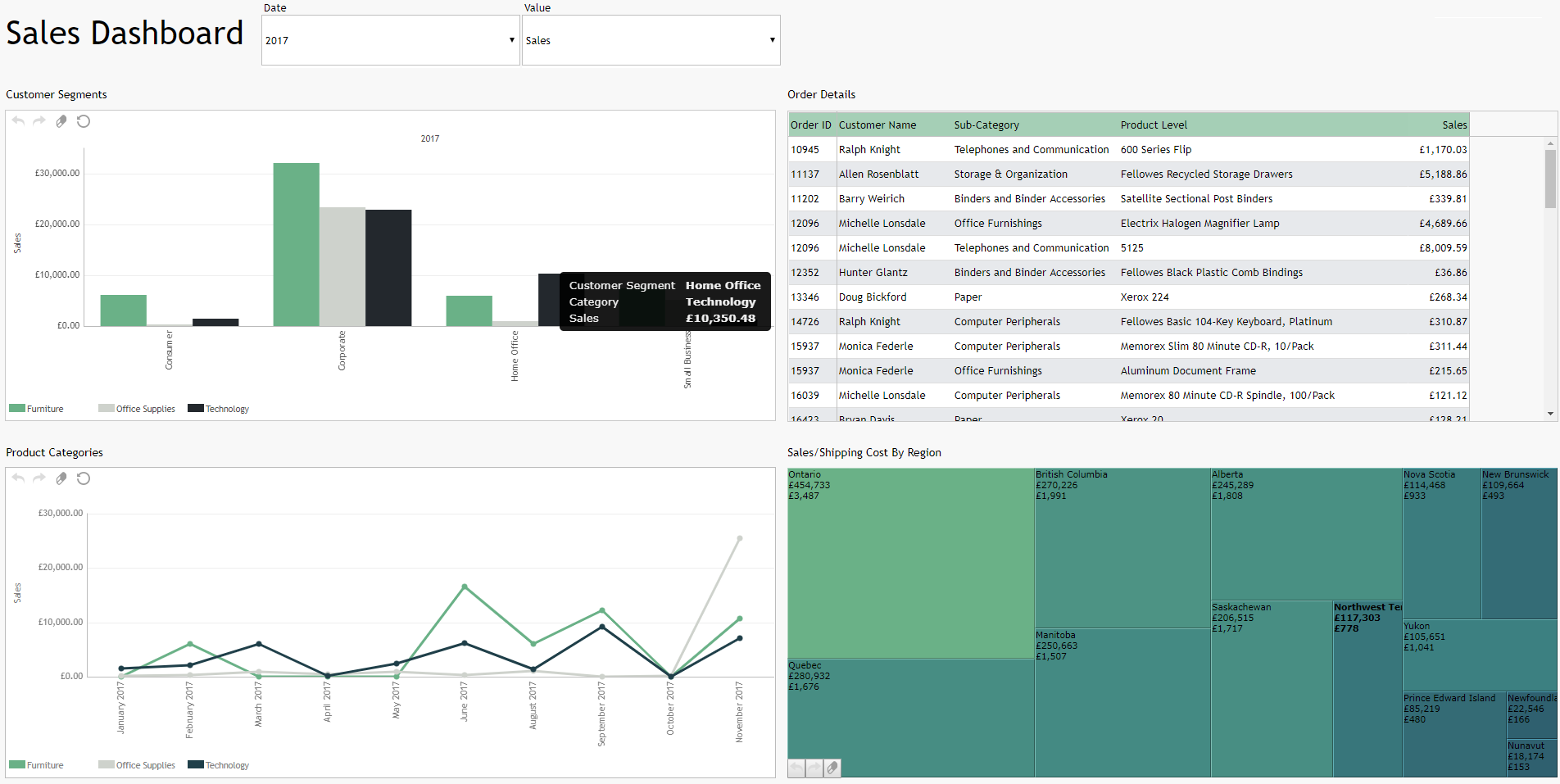Click the Sales column header in Order Details
This screenshot has width=1560, height=784.
1454,125
